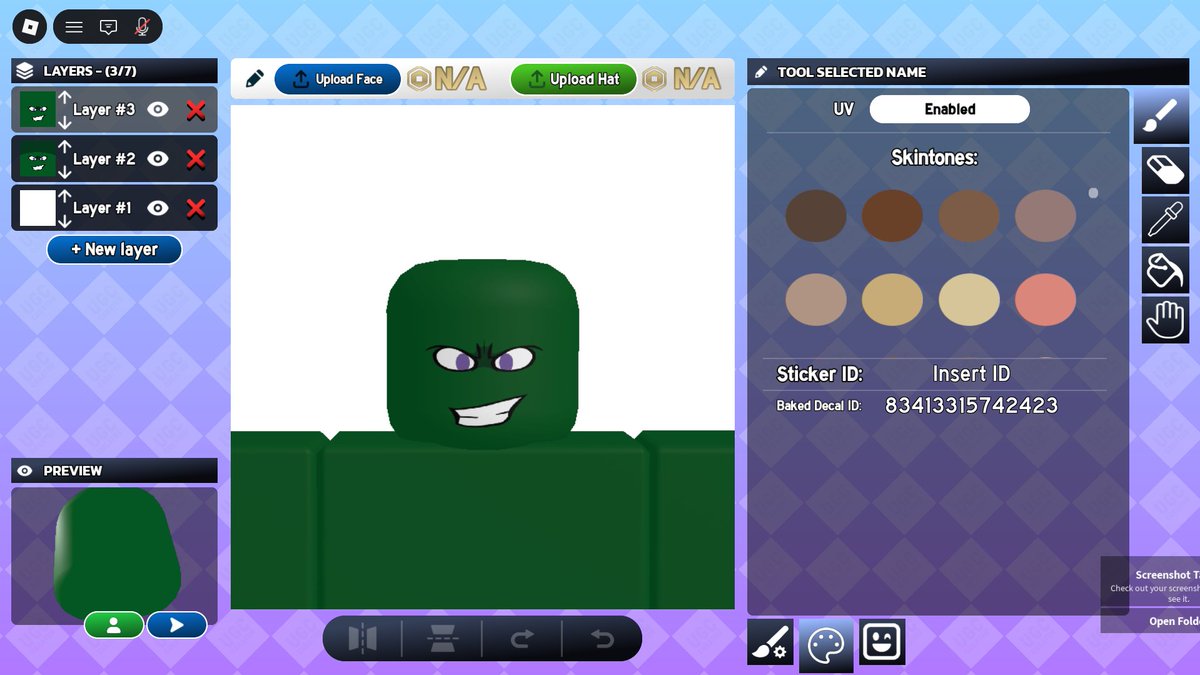
Task: Click the pencil edit icon above canvas
Action: (254, 79)
